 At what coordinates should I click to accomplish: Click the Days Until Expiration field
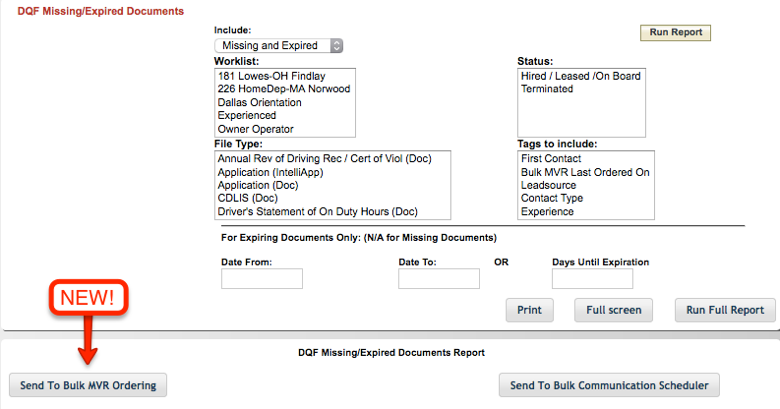tap(592, 279)
